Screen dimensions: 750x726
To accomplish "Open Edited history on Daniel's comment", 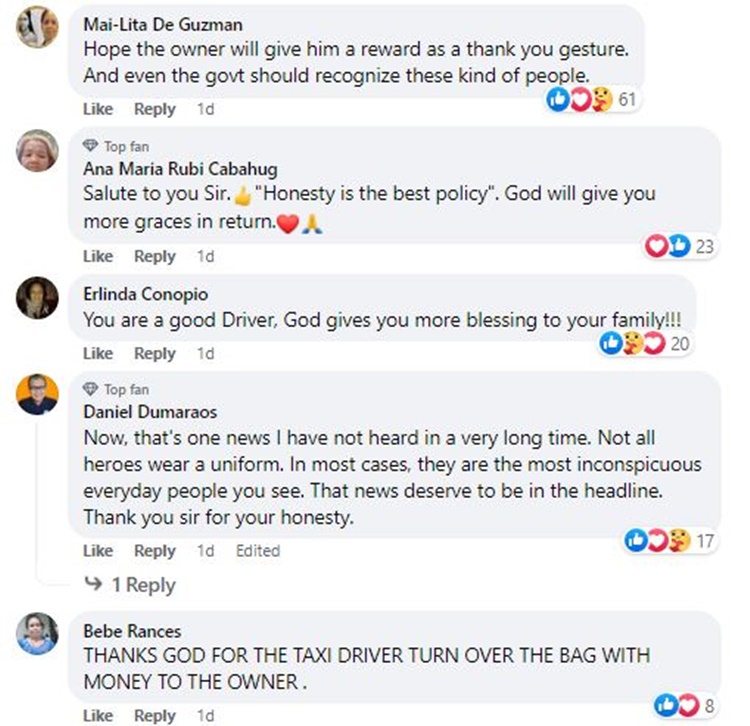I will point(257,550).
